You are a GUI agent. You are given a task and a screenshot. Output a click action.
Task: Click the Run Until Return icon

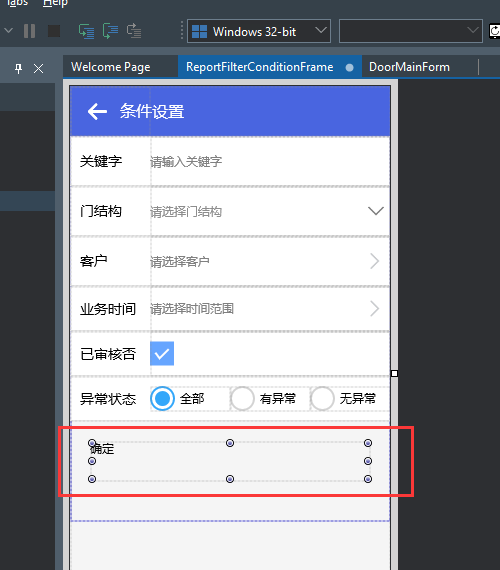(134, 31)
